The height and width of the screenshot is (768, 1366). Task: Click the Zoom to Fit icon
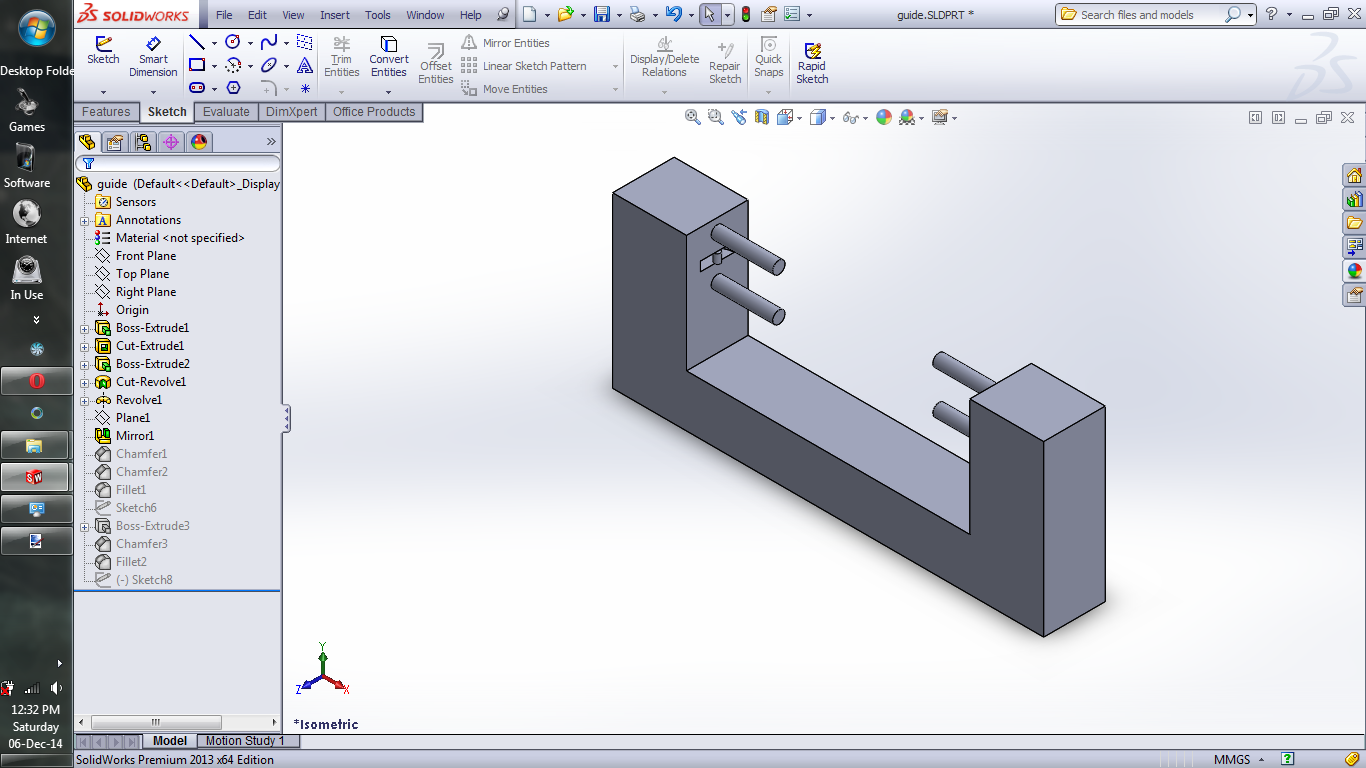(692, 117)
